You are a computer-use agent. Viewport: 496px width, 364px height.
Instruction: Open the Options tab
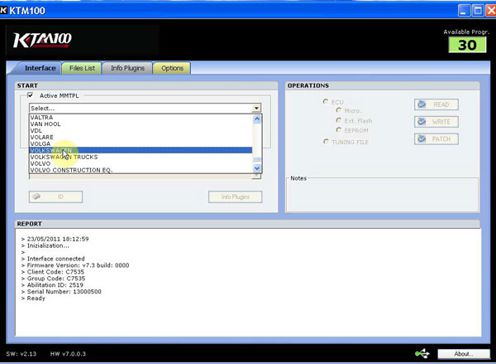pyautogui.click(x=172, y=68)
